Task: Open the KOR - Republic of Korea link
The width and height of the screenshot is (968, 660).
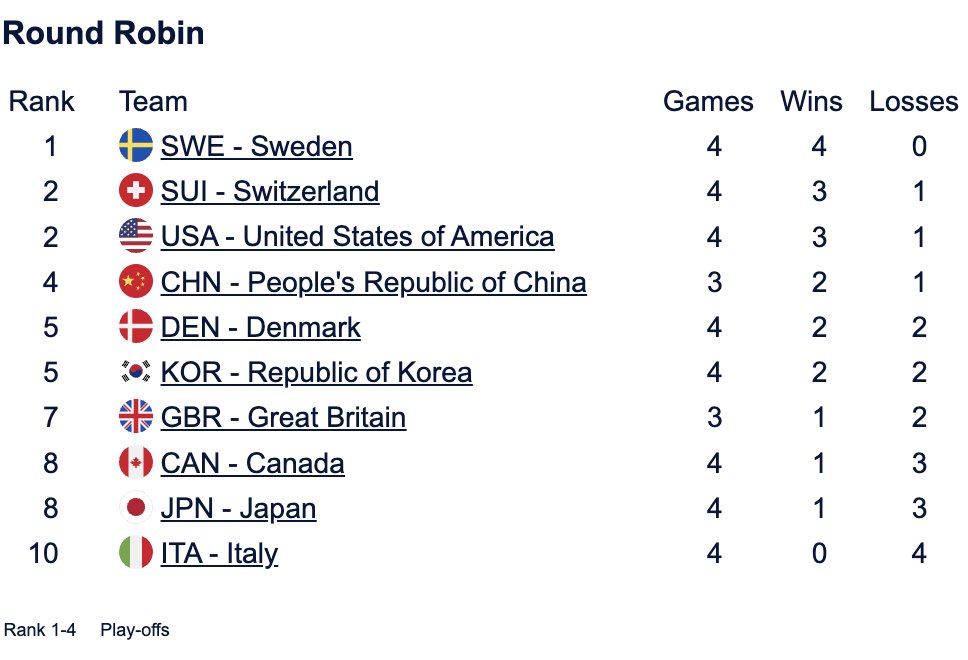Action: tap(316, 373)
